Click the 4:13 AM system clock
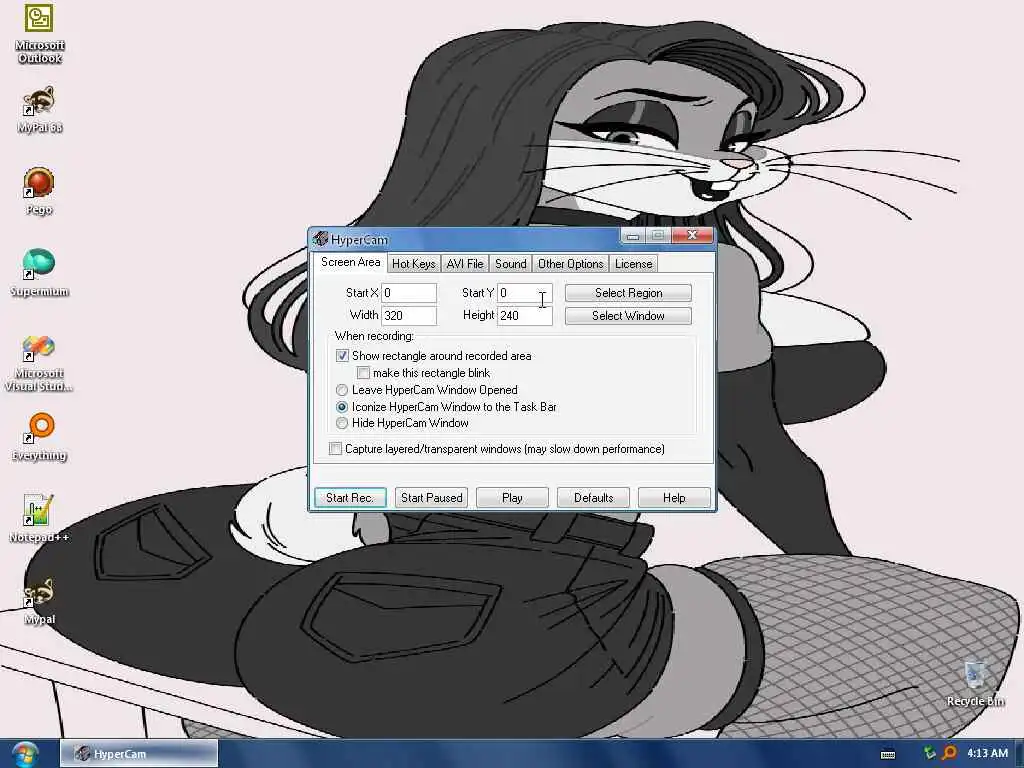Screen dimensions: 1024x768 coord(987,753)
